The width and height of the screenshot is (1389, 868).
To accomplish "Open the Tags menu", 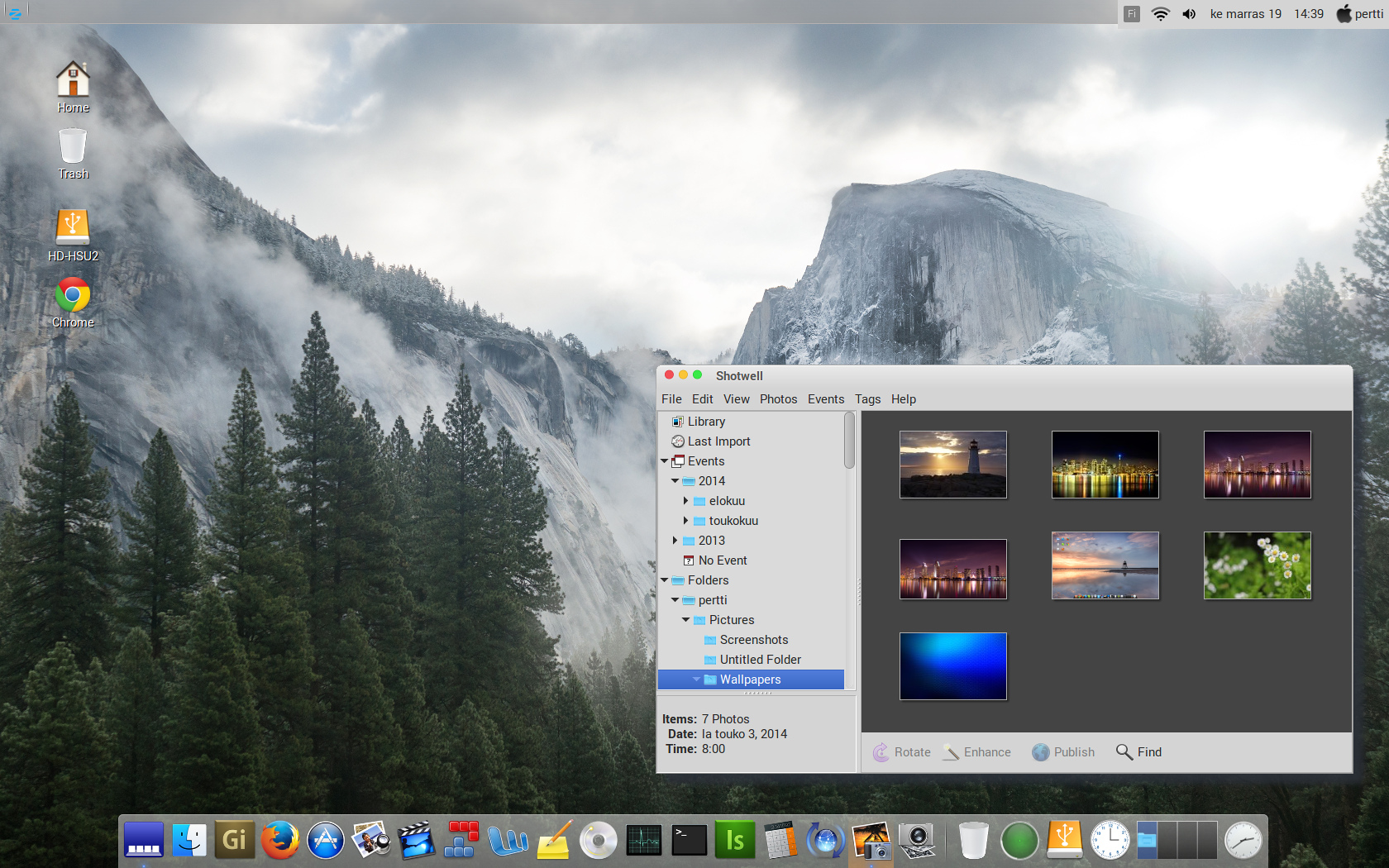I will [867, 399].
